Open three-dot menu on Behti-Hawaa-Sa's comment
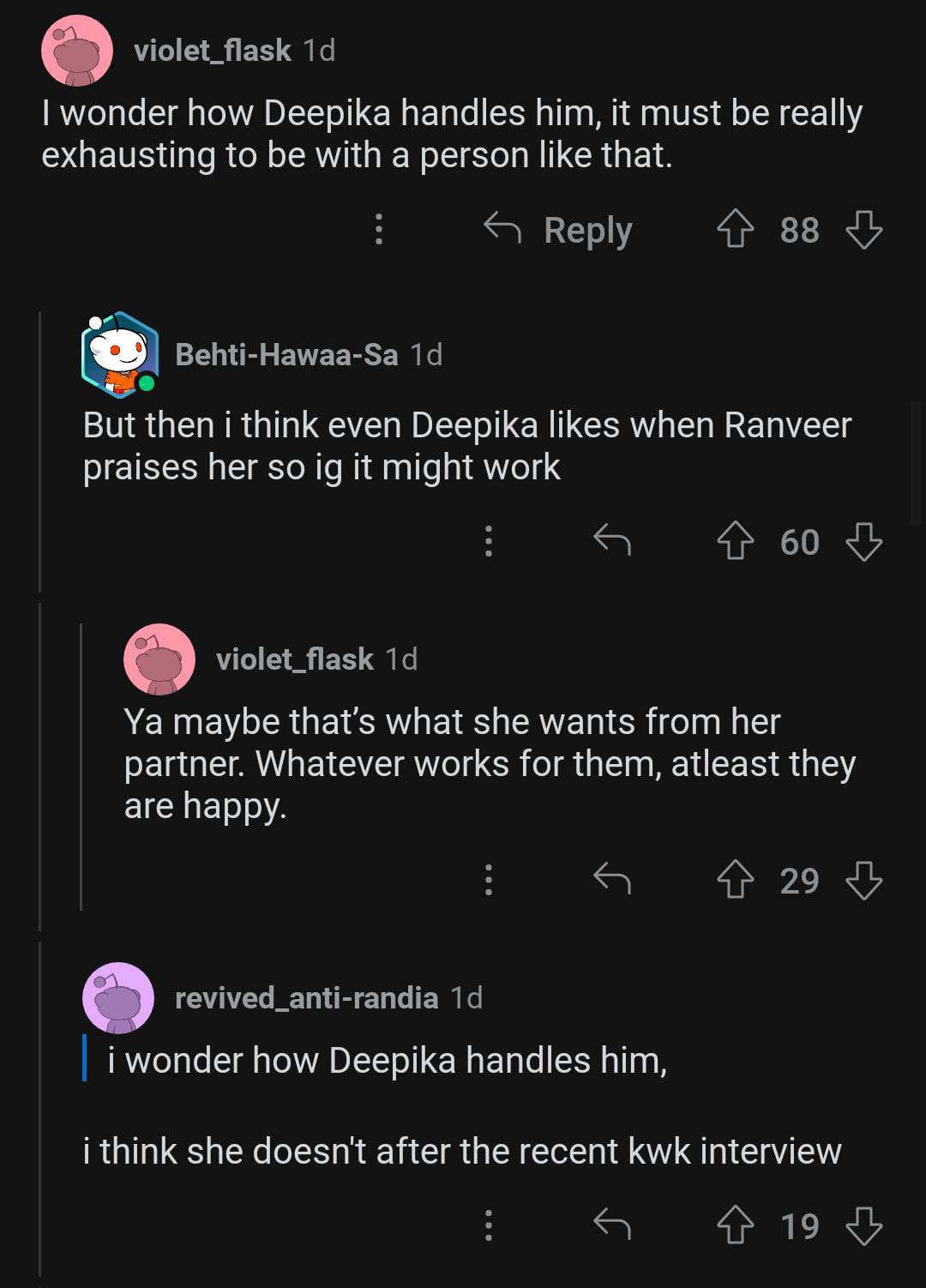The image size is (926, 1288). coord(488,541)
